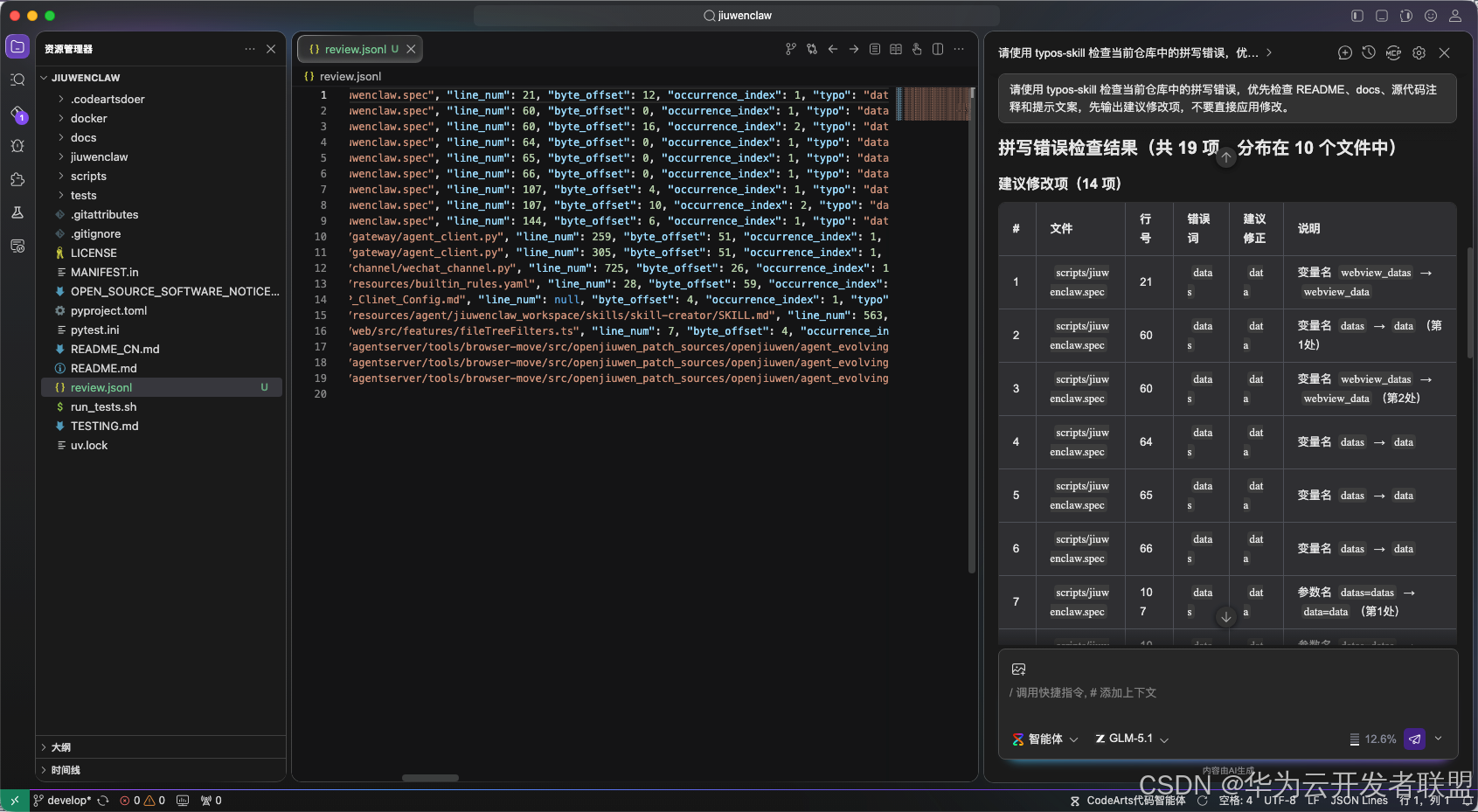Attach an image to the chat input
Viewport: 1478px width, 812px height.
[x=1018, y=669]
